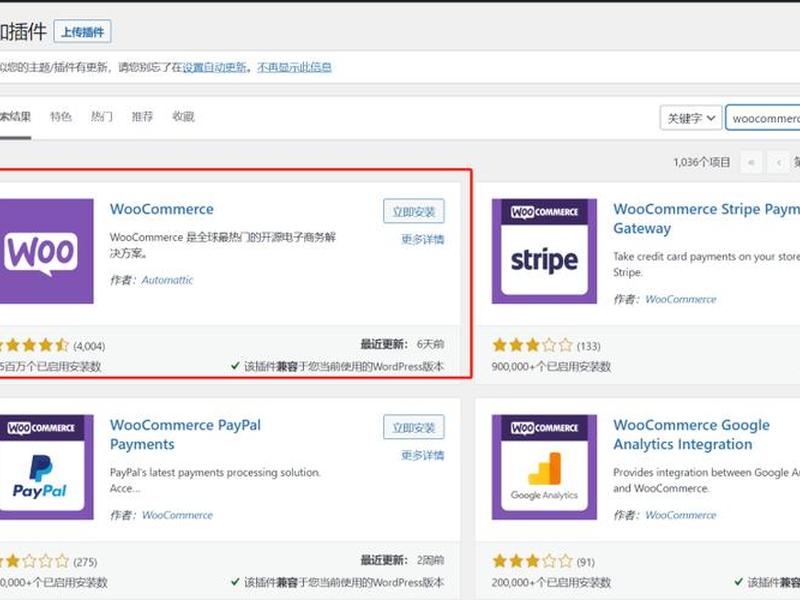Click the PayPal plugin compatibility checkmark note
Screen dimensions: 800x600
[337, 582]
